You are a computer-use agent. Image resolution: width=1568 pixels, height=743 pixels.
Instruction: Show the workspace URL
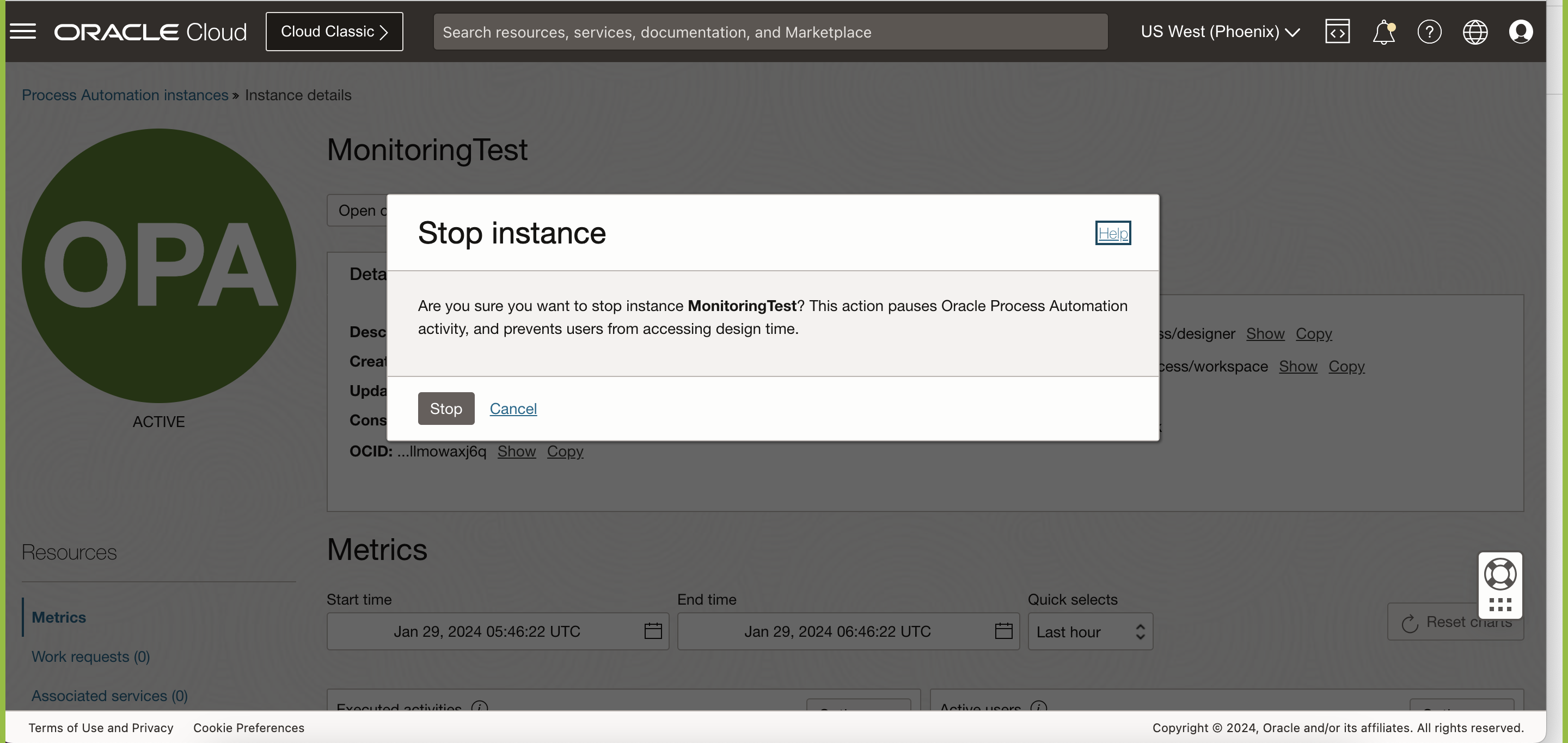pyautogui.click(x=1298, y=366)
